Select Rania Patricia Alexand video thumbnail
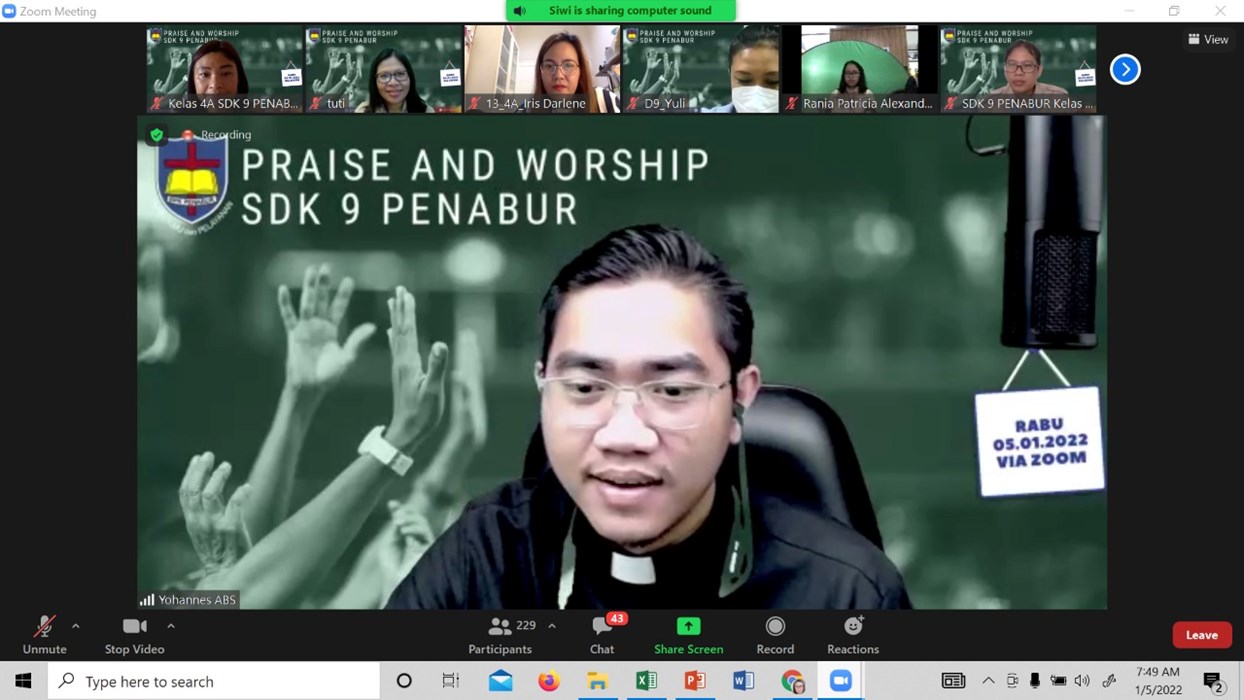The image size is (1244, 700). pyautogui.click(x=860, y=69)
